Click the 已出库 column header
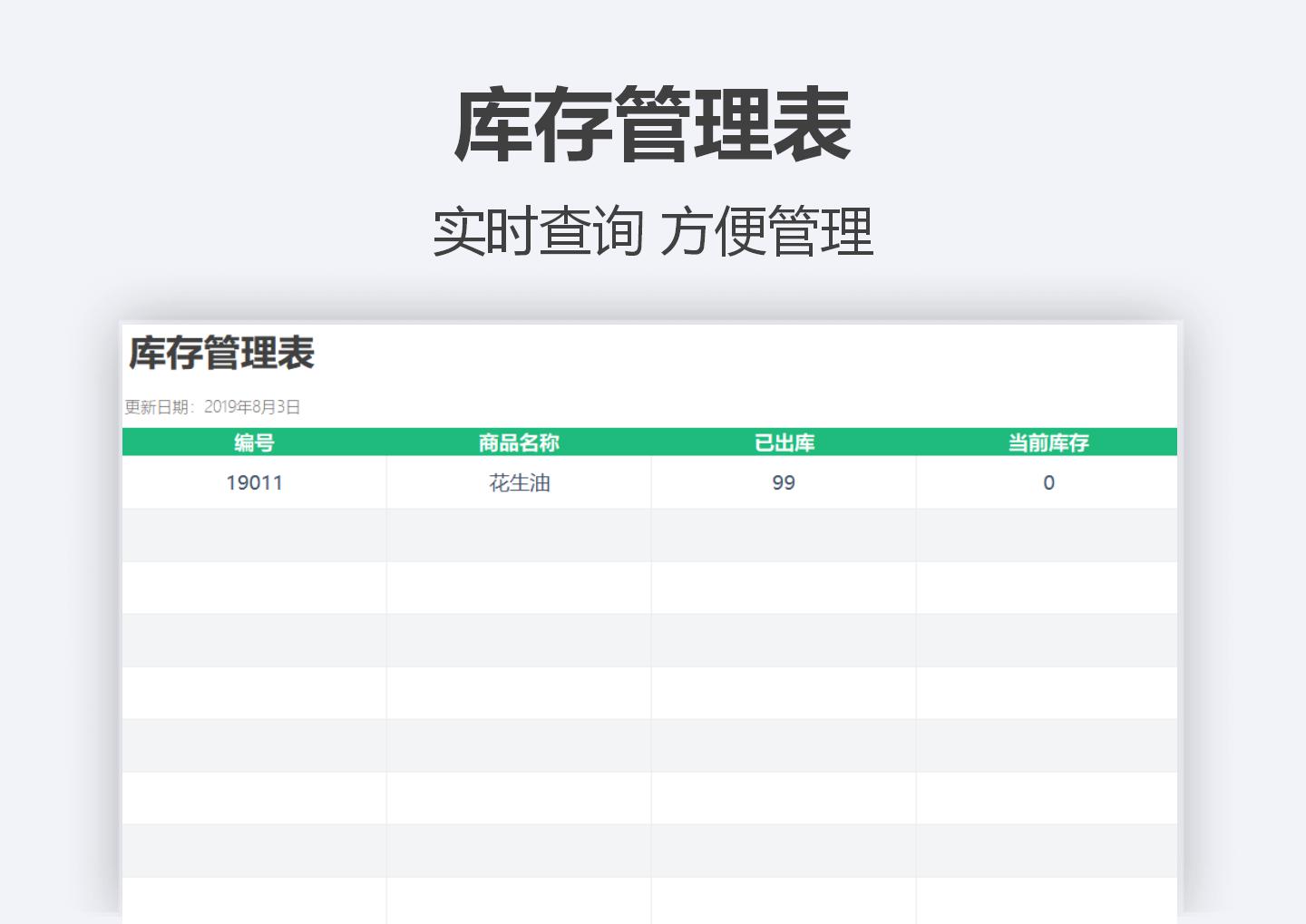1306x924 pixels. 784,443
